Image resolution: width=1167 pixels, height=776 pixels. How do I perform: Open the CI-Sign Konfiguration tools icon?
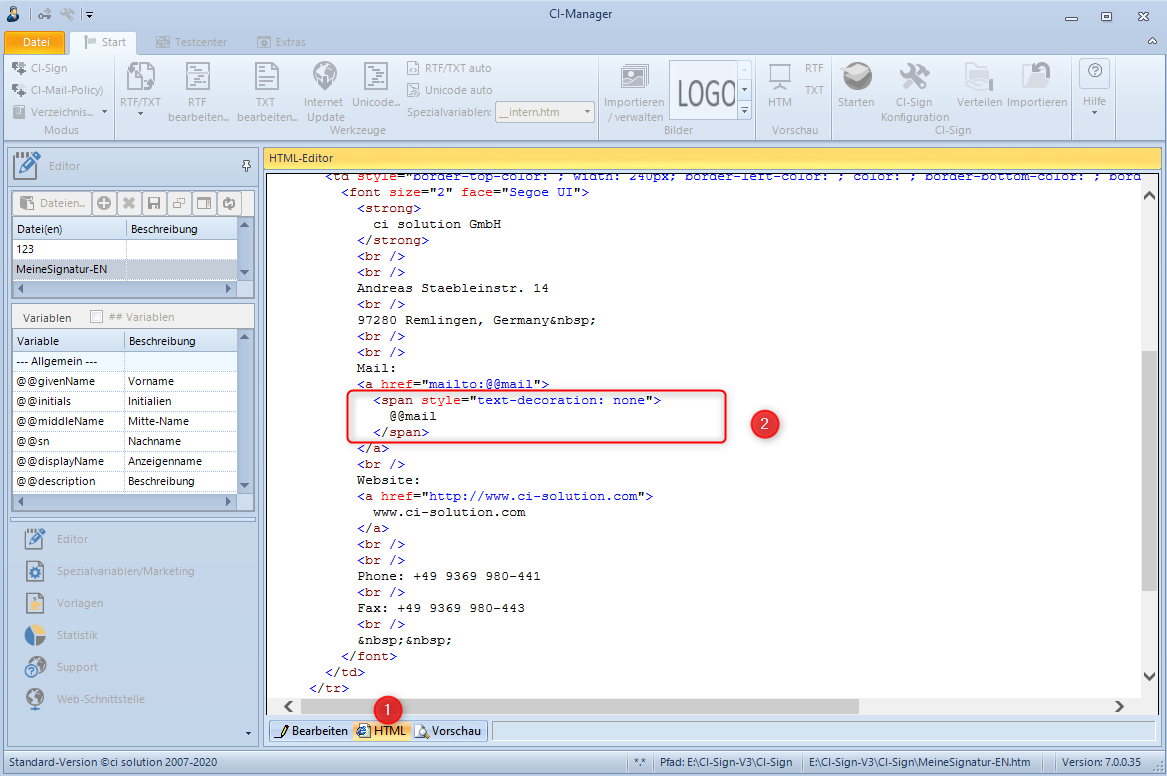pyautogui.click(x=914, y=77)
